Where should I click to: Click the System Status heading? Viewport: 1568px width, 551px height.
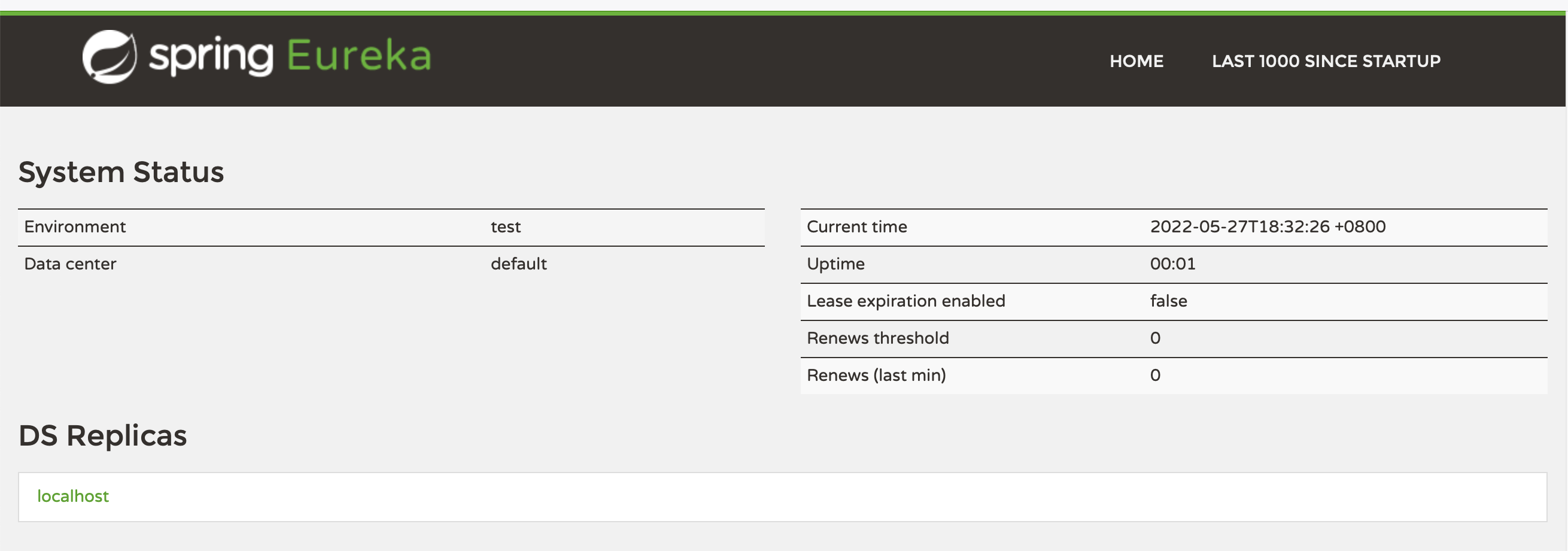pos(121,172)
